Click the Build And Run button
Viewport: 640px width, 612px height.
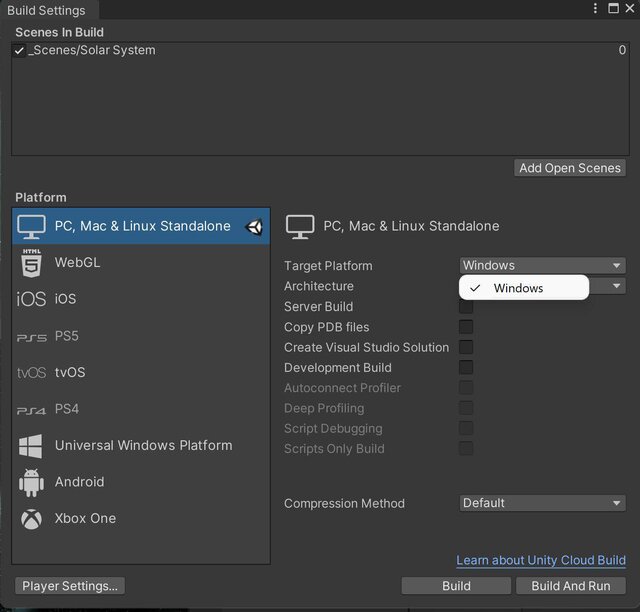point(571,586)
